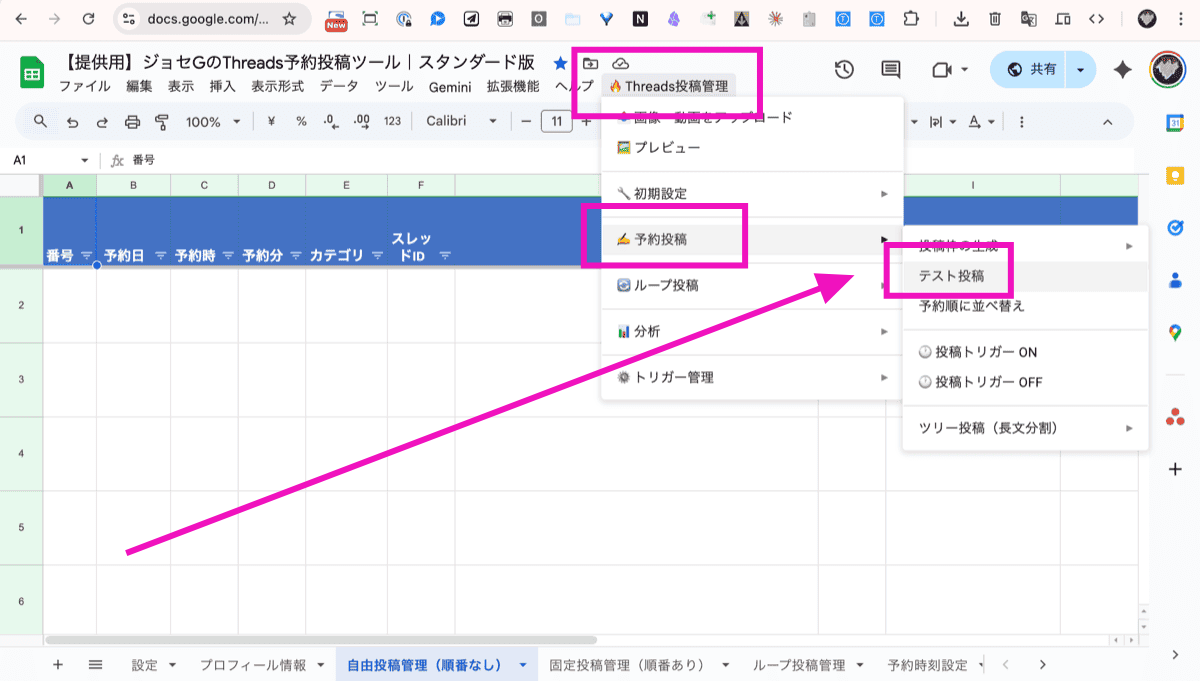
Task: Select テスト投稿 in the submenu
Action: coord(1025,276)
